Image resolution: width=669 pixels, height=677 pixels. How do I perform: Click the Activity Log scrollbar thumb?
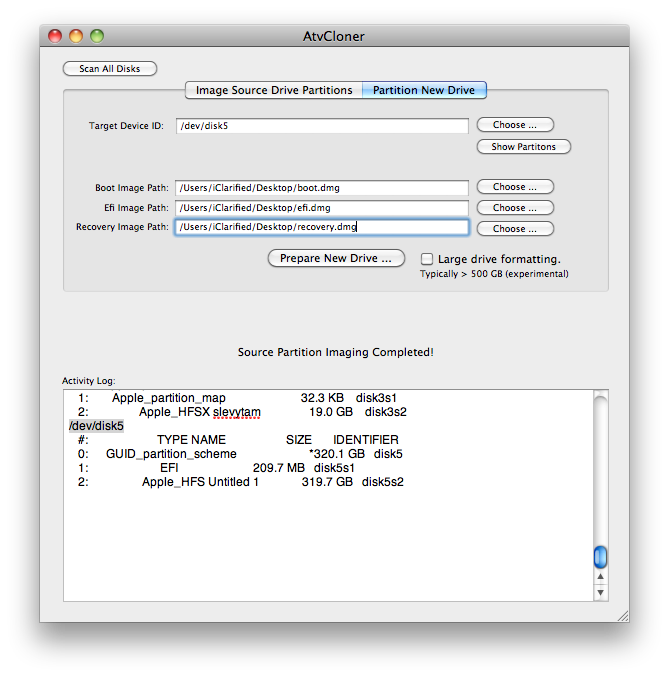[600, 557]
